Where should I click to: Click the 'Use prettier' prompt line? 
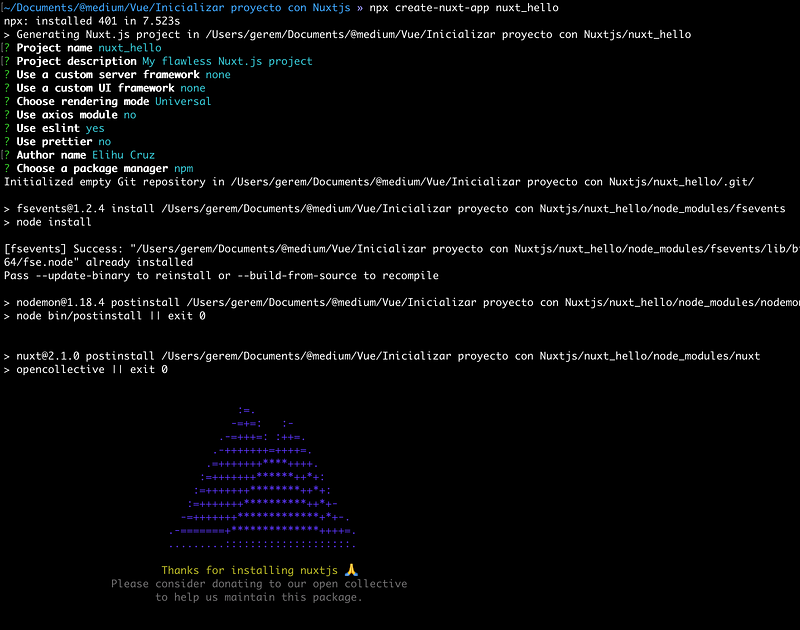click(x=57, y=141)
